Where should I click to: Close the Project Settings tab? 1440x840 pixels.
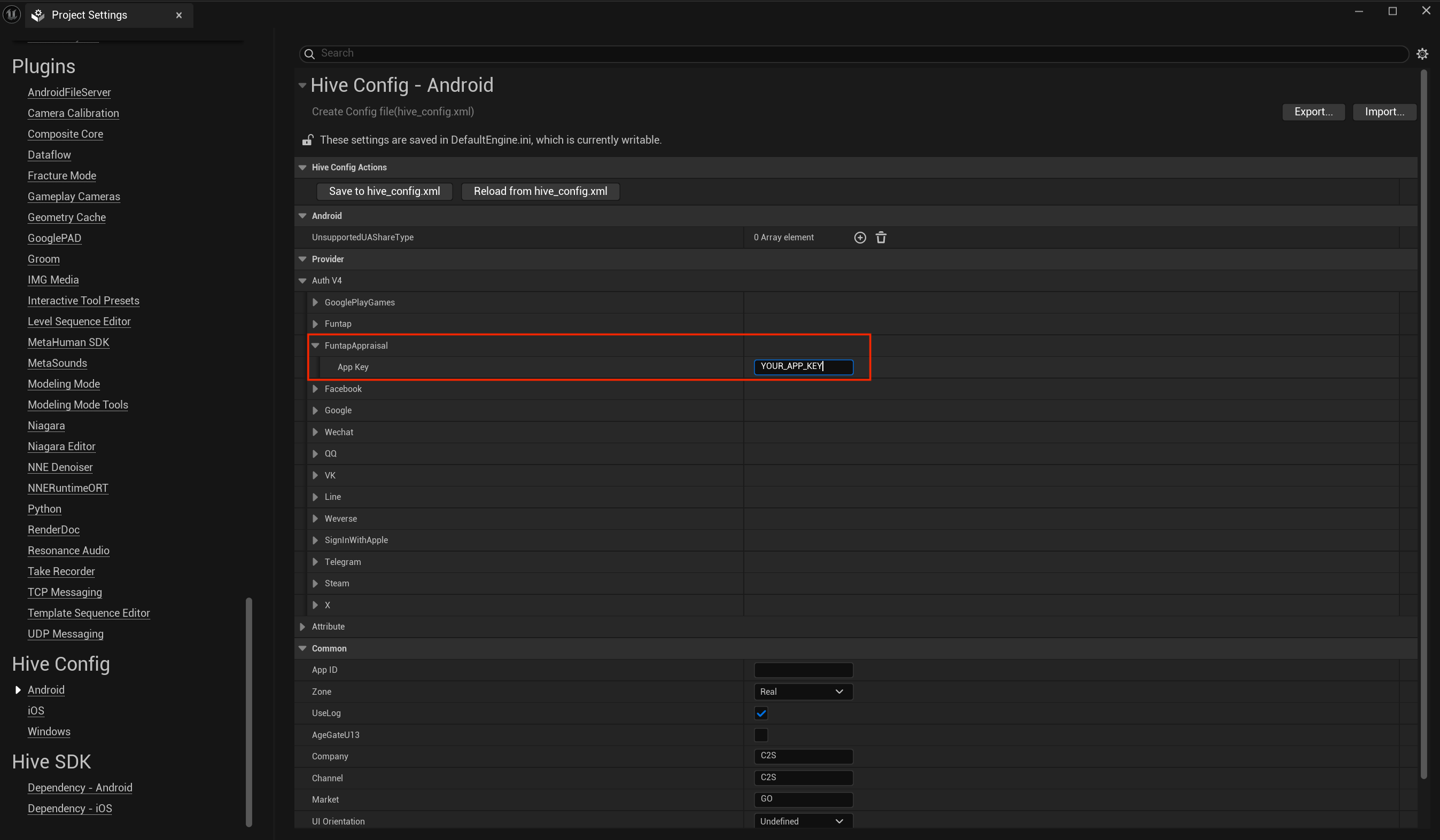point(179,15)
